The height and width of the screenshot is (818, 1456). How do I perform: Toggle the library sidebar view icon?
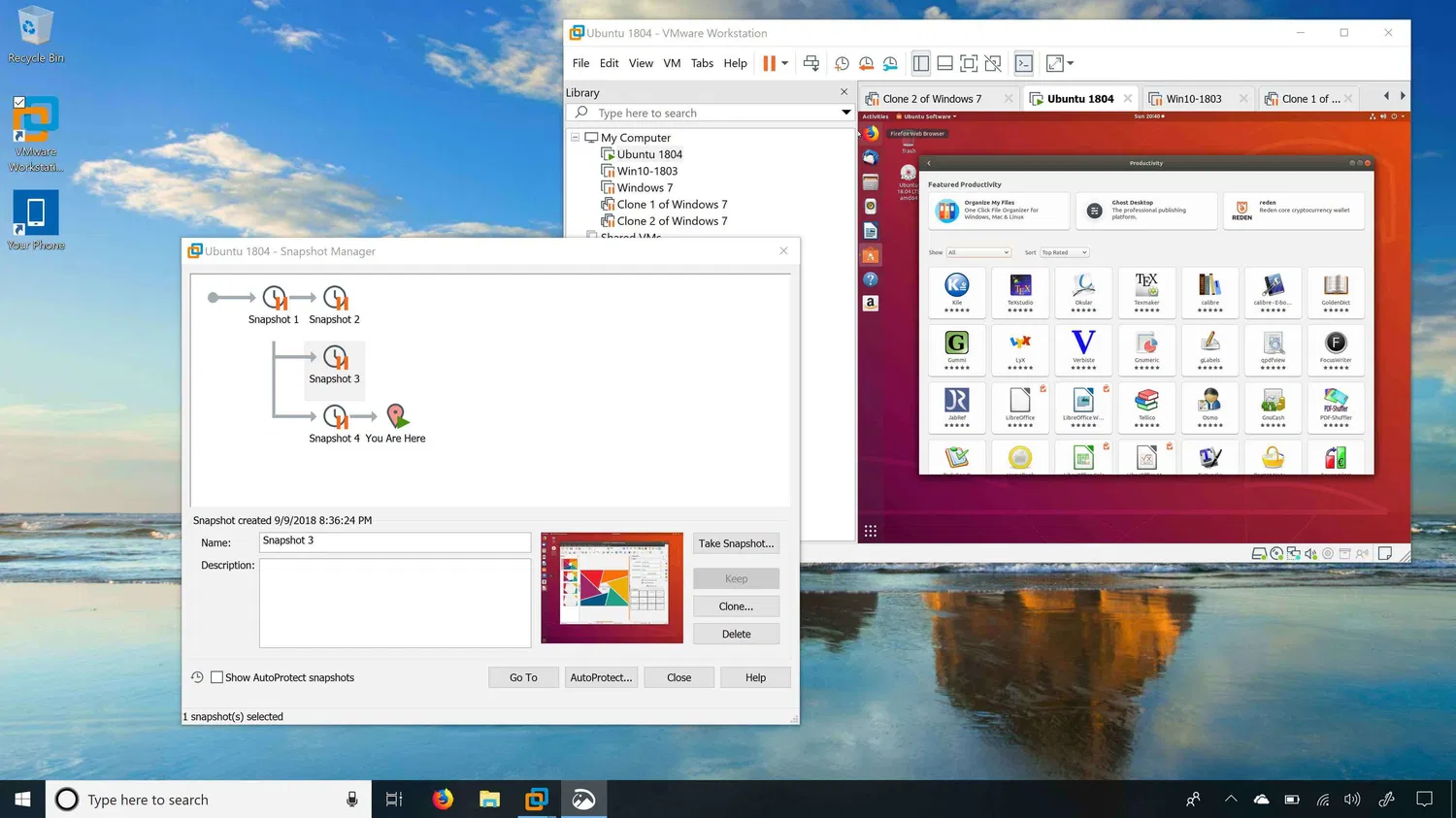[x=920, y=63]
